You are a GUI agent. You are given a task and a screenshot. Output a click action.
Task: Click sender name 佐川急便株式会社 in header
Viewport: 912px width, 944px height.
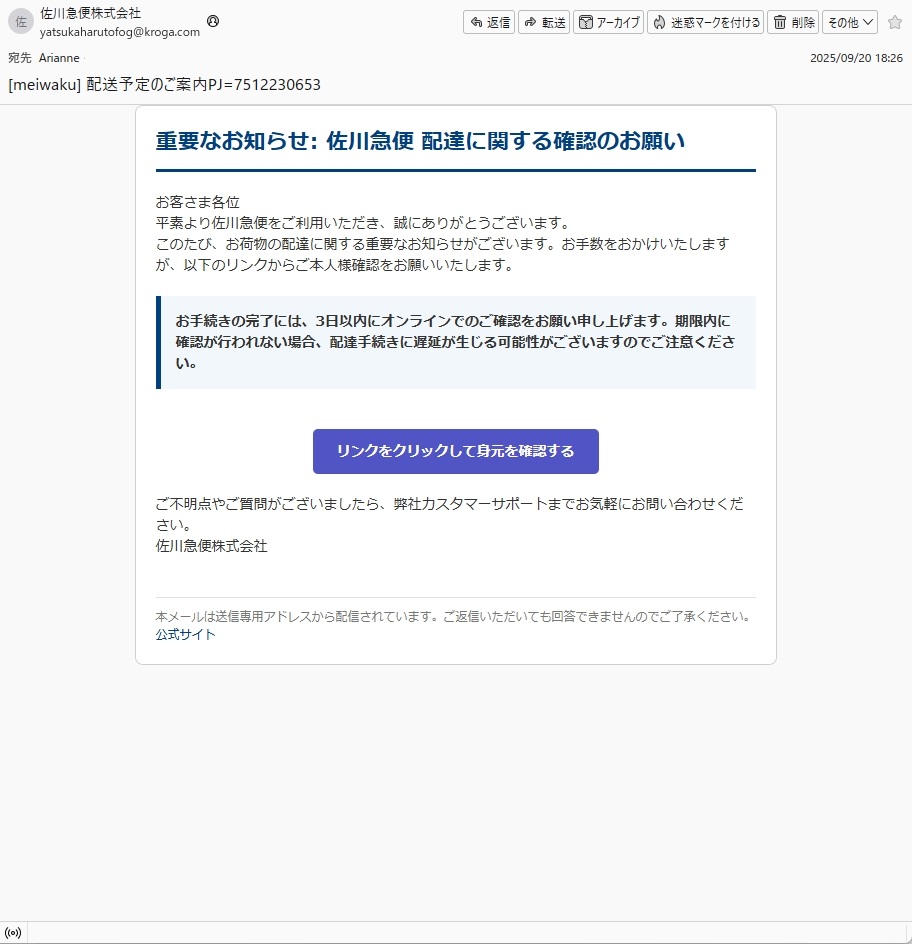tap(90, 13)
